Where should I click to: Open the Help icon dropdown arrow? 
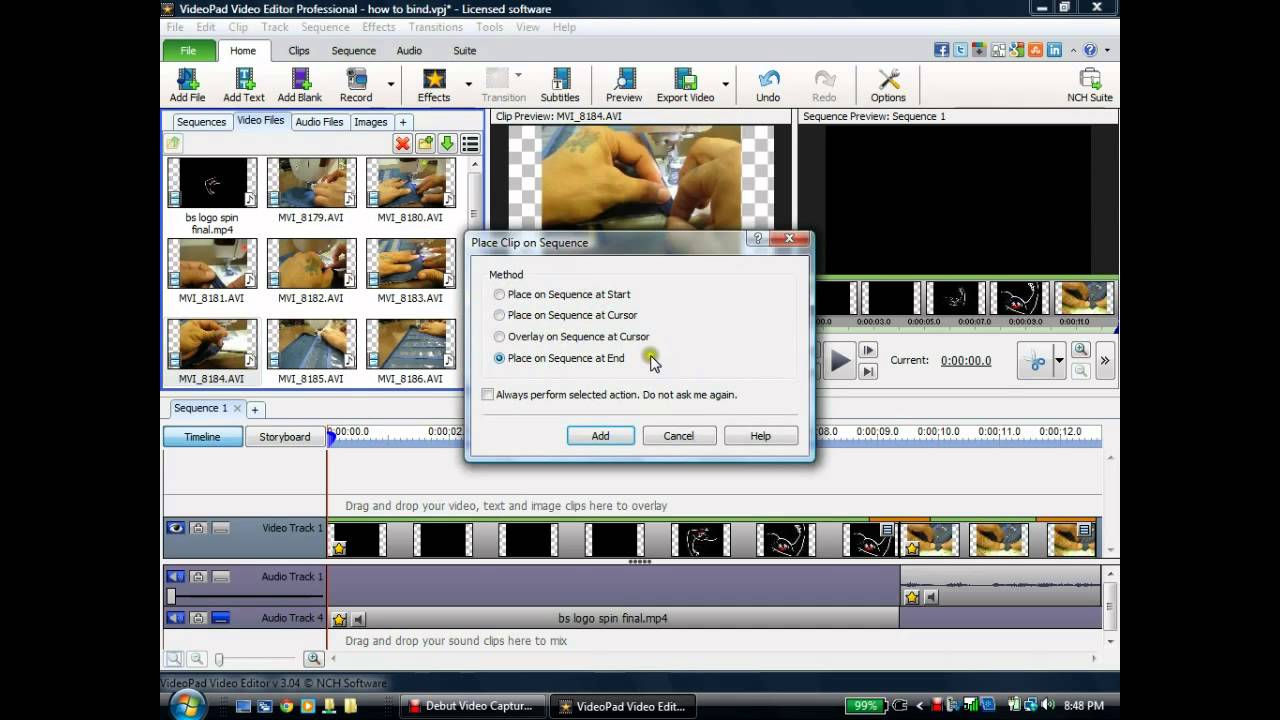(x=1106, y=50)
